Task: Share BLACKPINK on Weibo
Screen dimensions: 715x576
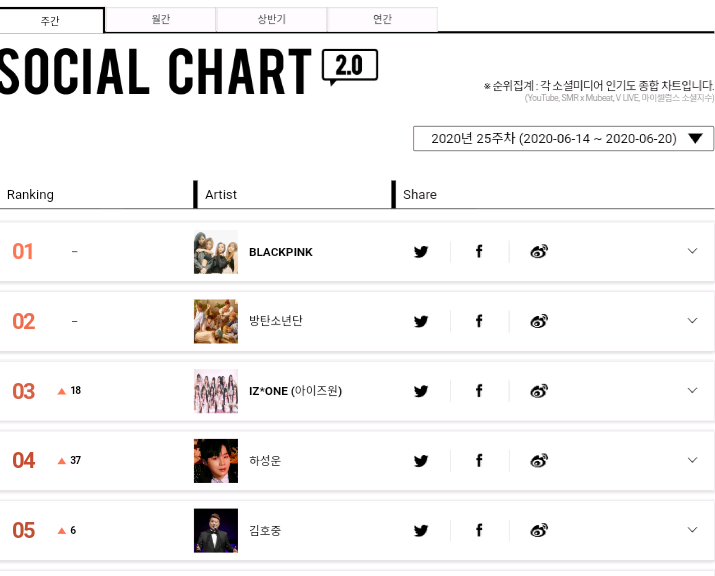Action: (539, 252)
